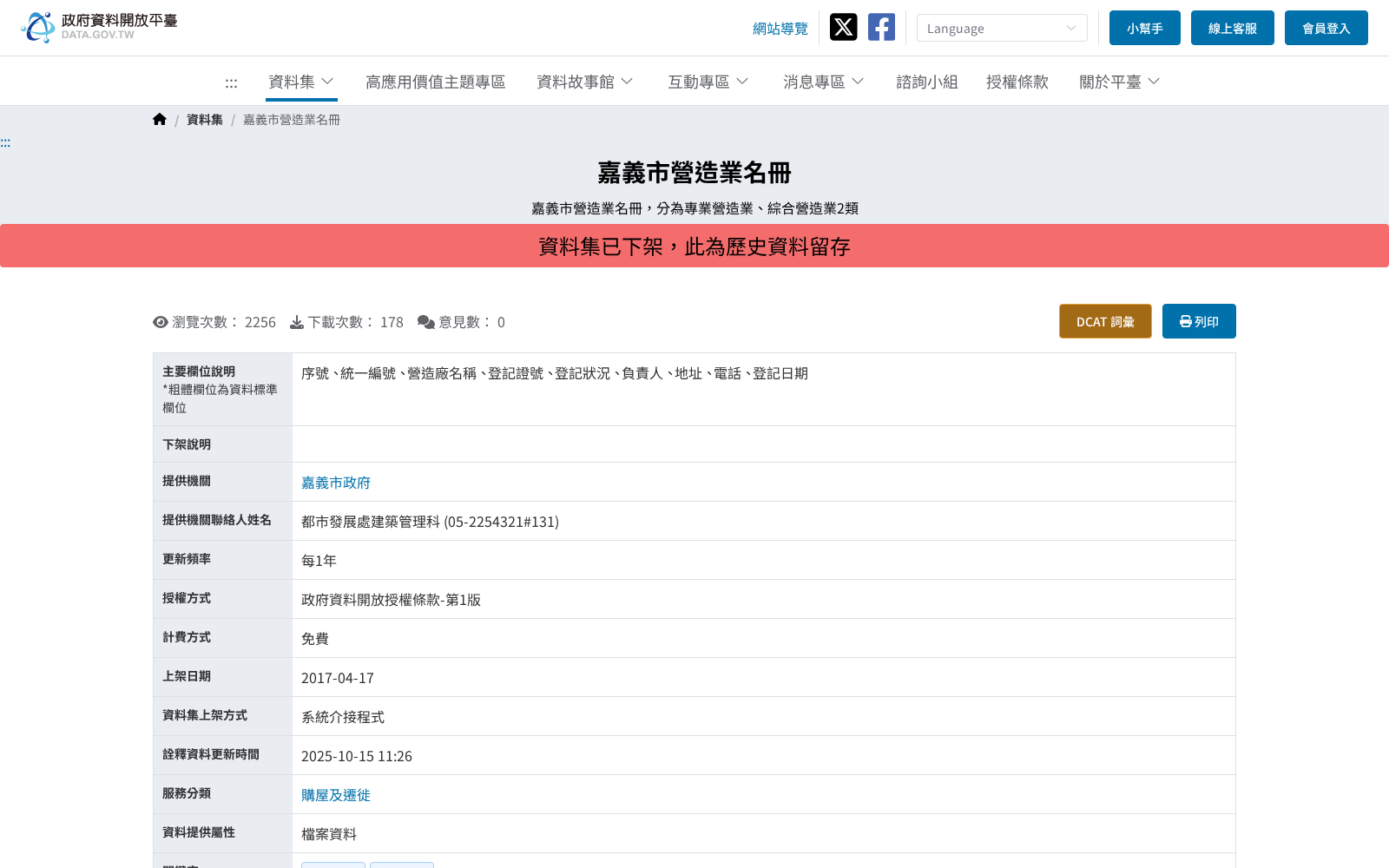
Task: Click the 免費 計費方式 value
Action: tap(315, 639)
